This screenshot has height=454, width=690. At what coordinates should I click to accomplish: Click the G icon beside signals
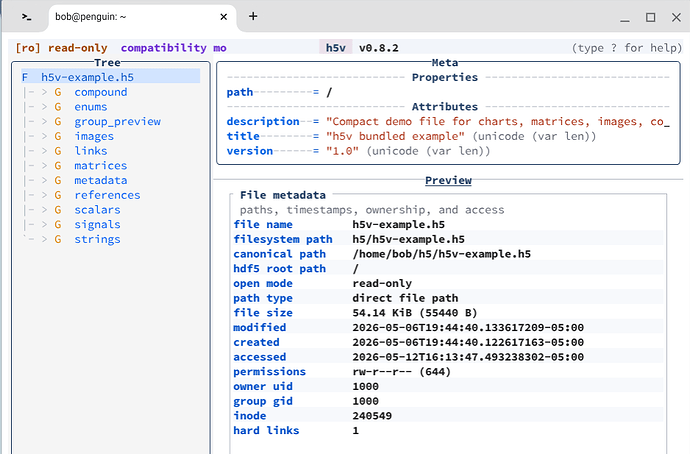(x=58, y=224)
